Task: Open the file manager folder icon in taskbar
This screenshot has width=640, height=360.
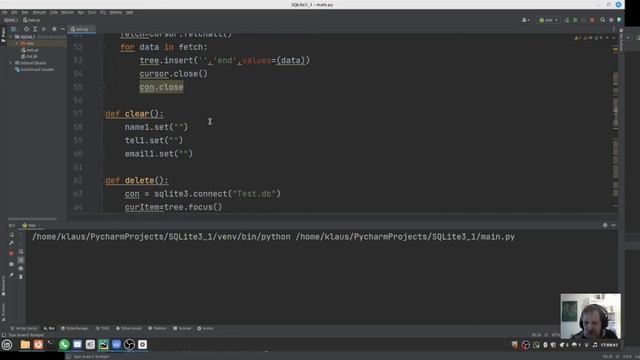Action: (x=25, y=345)
